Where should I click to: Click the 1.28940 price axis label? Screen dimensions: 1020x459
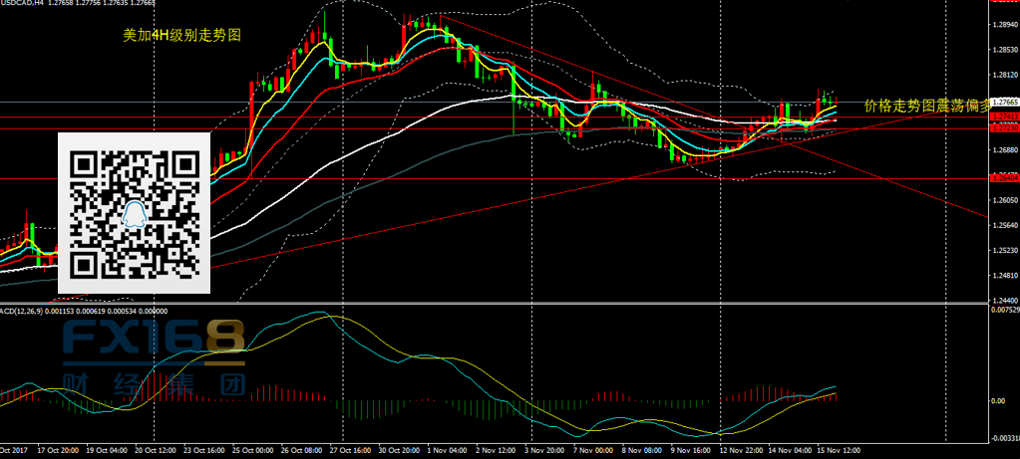(x=1003, y=25)
